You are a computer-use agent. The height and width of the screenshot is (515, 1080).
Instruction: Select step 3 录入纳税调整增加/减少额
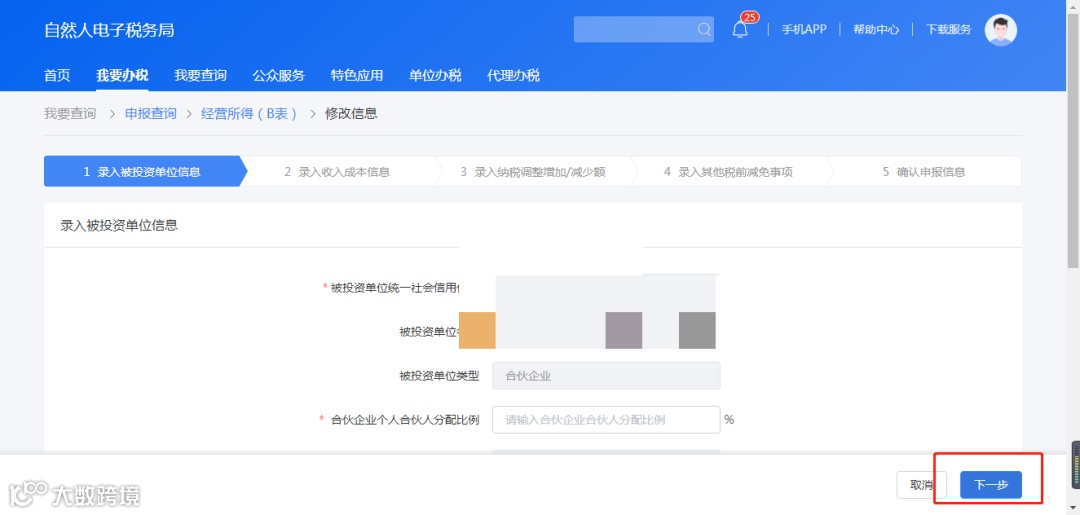coord(532,171)
